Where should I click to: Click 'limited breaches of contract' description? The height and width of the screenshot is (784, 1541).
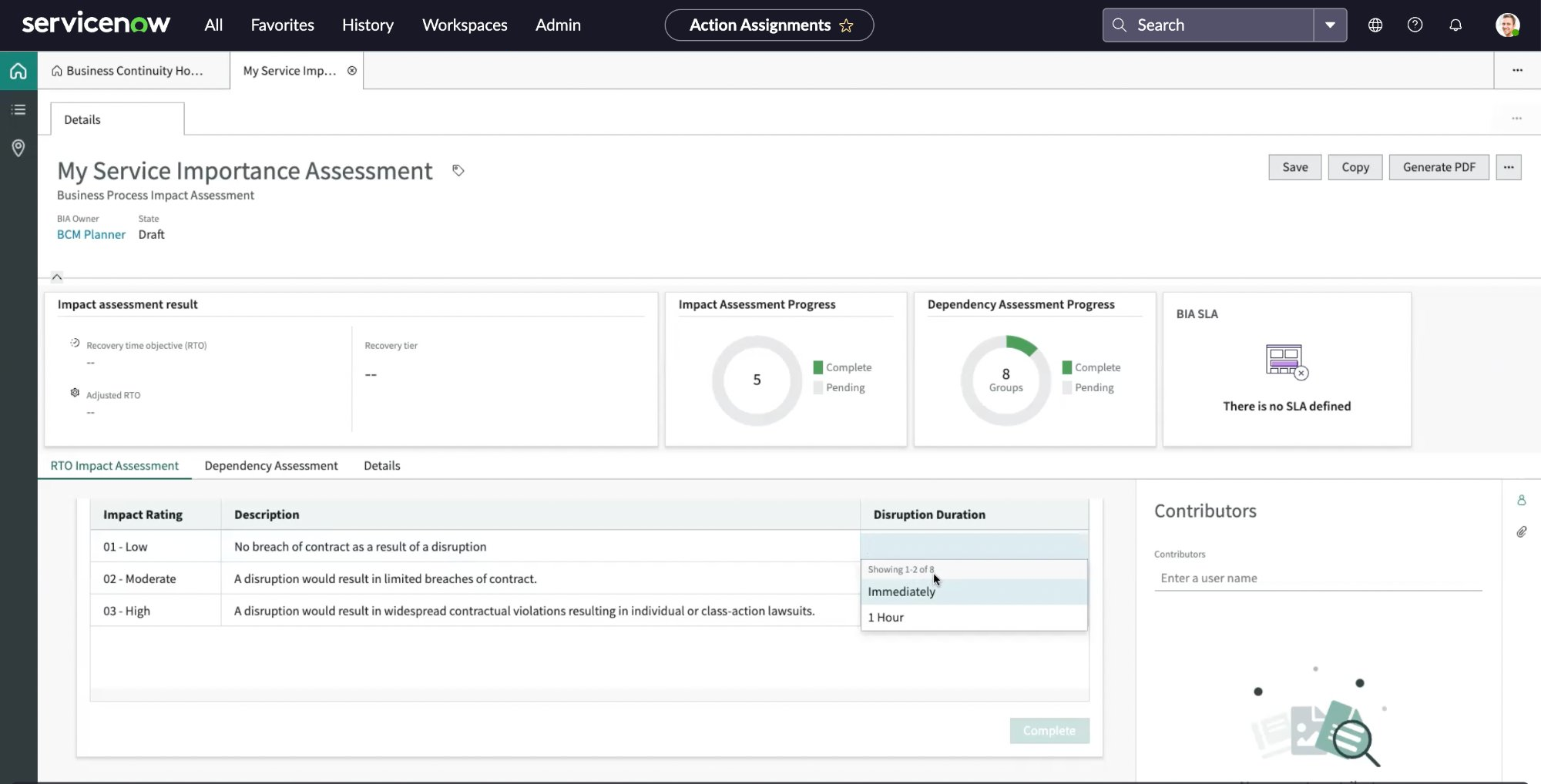point(385,578)
